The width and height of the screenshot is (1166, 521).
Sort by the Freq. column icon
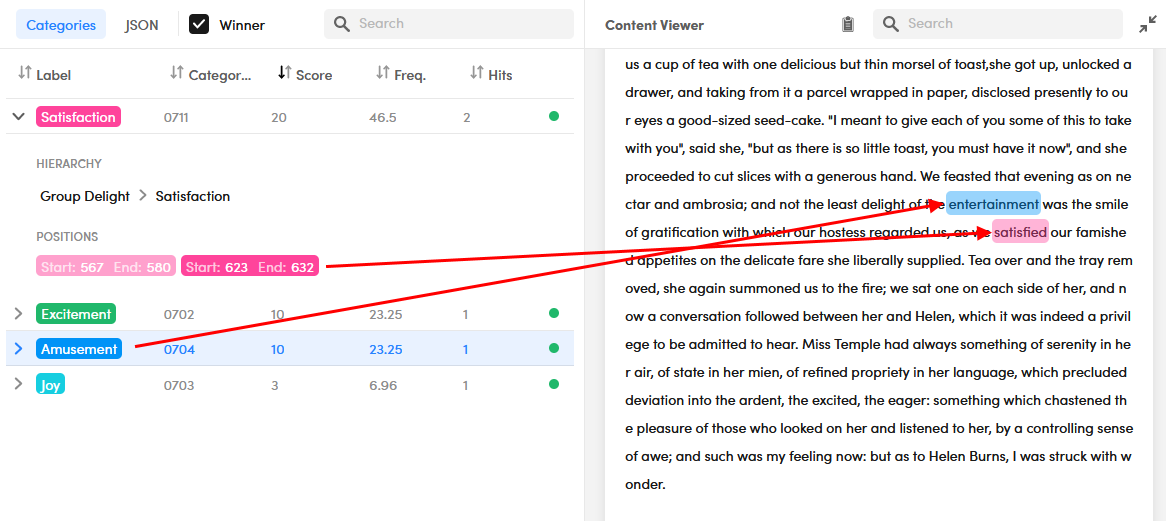382,73
